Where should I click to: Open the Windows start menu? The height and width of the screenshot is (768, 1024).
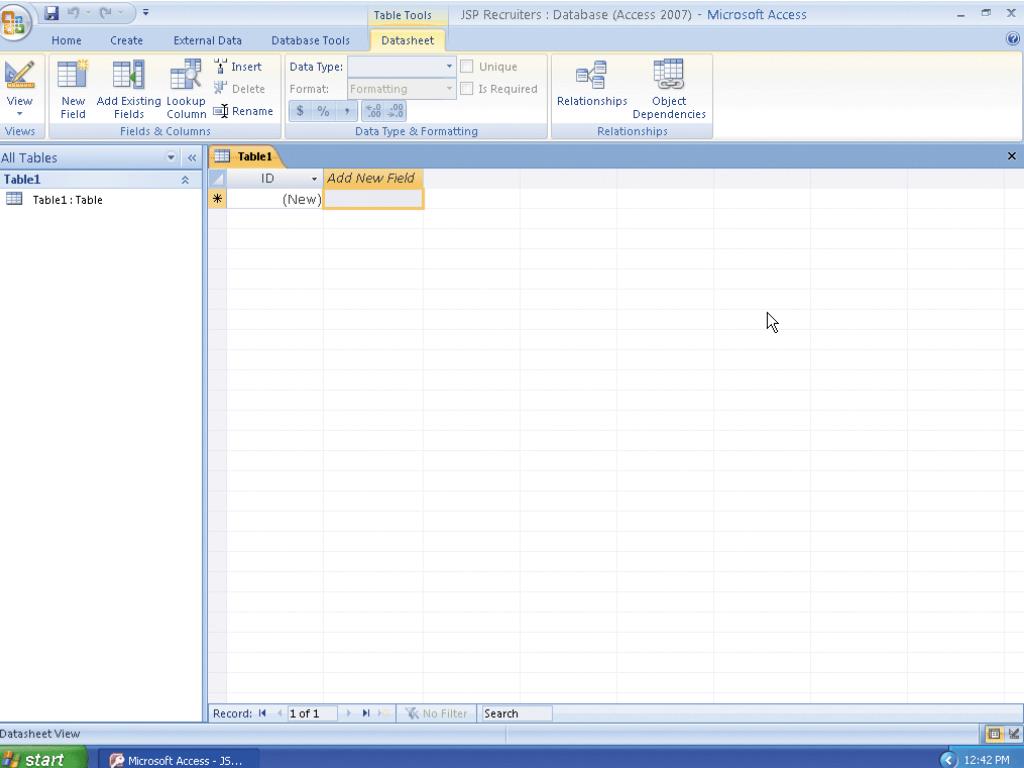click(x=43, y=759)
